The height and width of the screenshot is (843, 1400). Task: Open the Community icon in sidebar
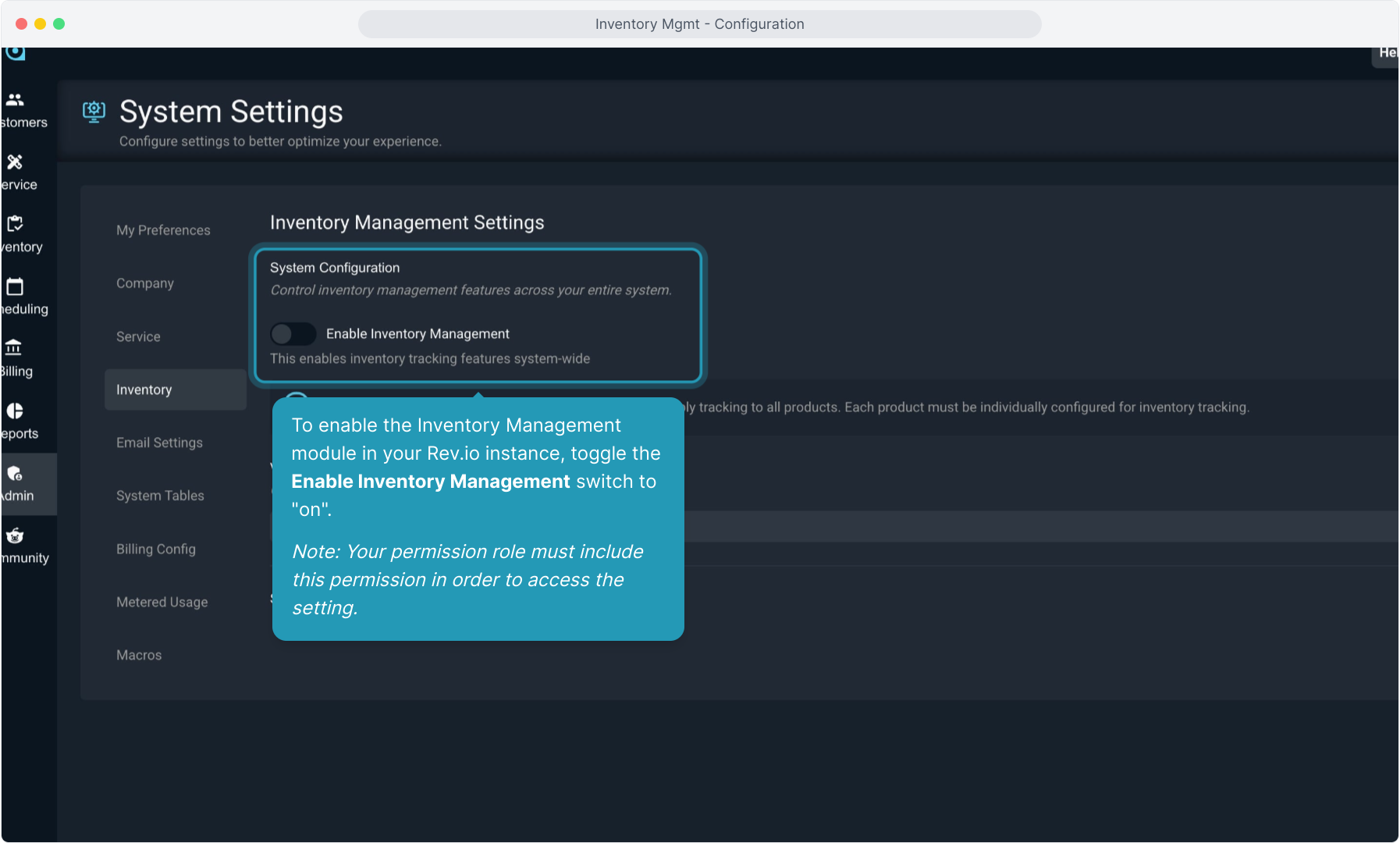15,535
